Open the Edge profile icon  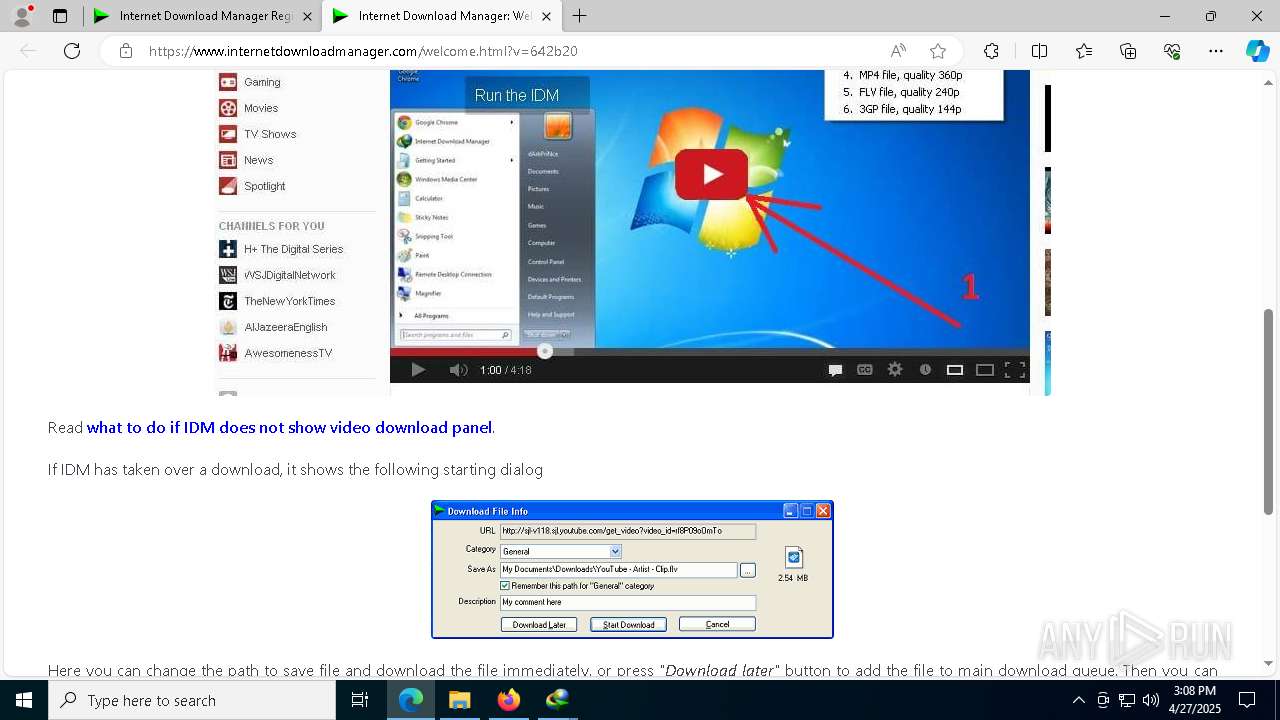(22, 16)
